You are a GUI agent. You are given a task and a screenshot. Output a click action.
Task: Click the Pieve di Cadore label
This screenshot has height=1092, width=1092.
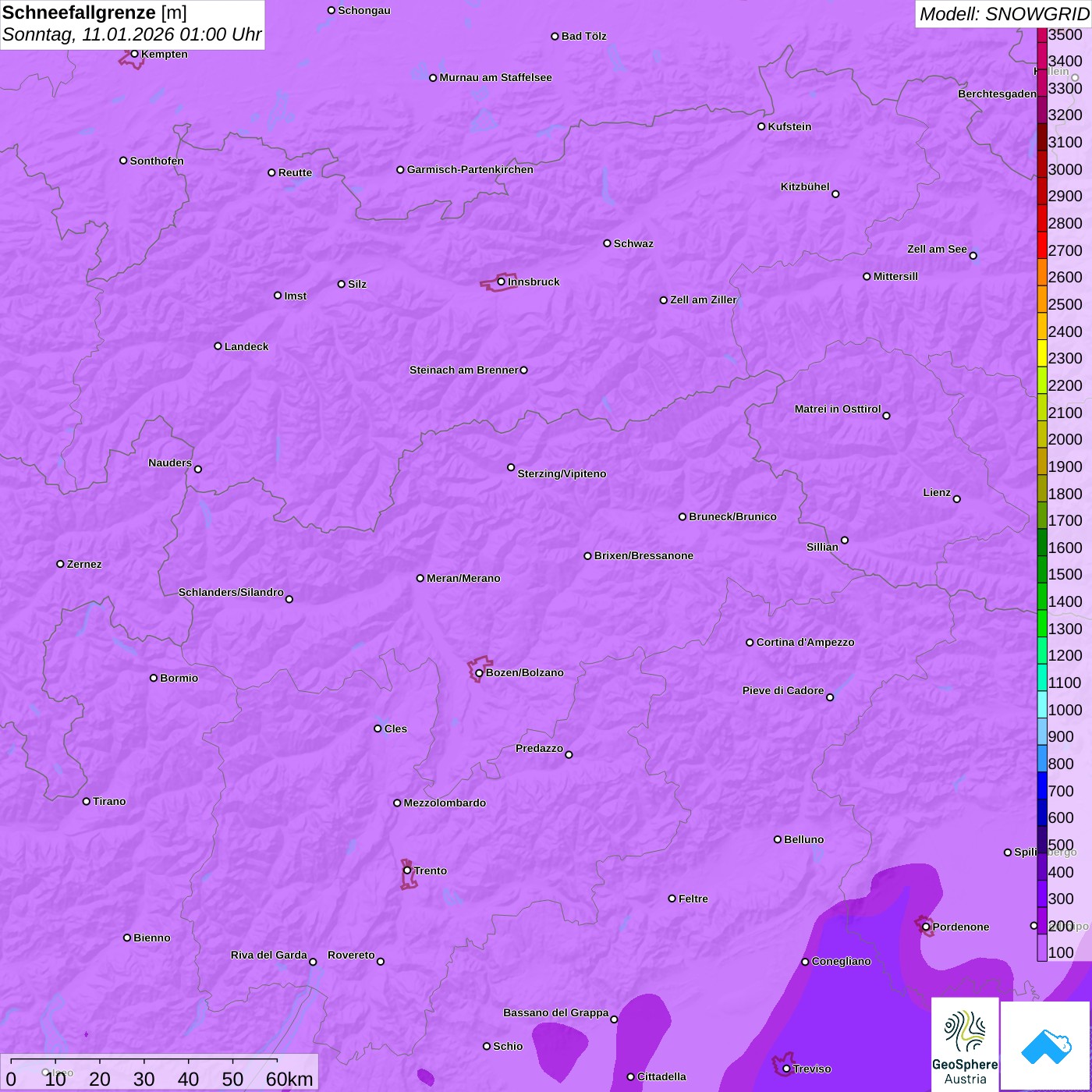click(783, 690)
